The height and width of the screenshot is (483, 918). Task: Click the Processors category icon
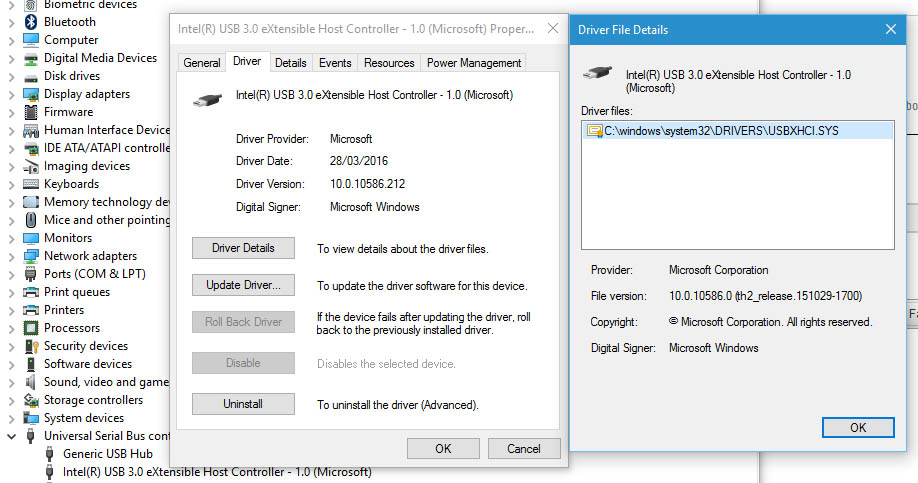pos(30,328)
